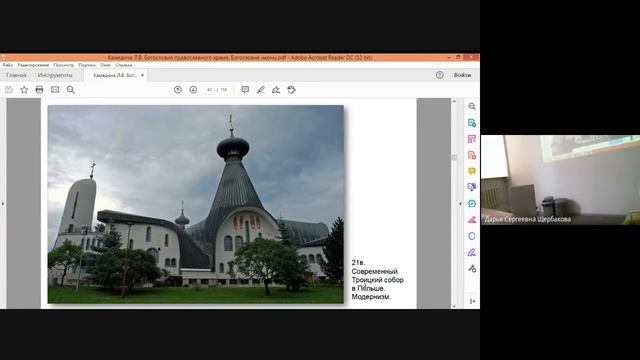
Task: Open the Просмотр menu
Action: click(x=64, y=65)
